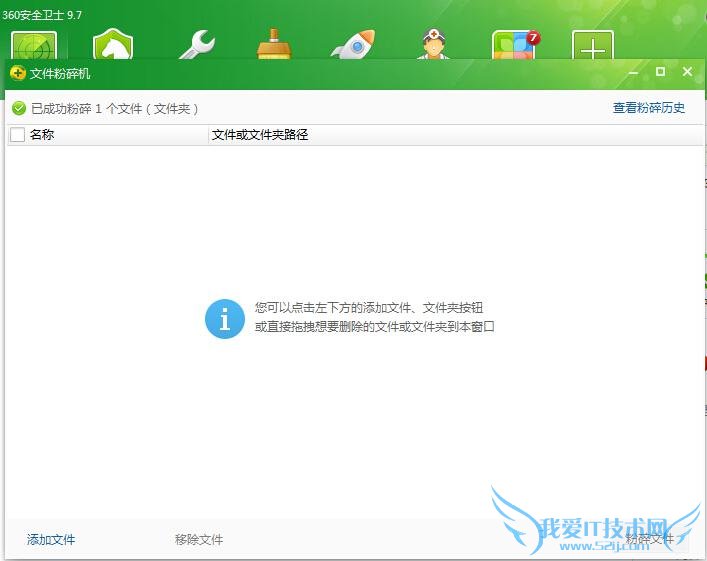Click the plus icon for more tools
The image size is (707, 561).
coord(592,46)
